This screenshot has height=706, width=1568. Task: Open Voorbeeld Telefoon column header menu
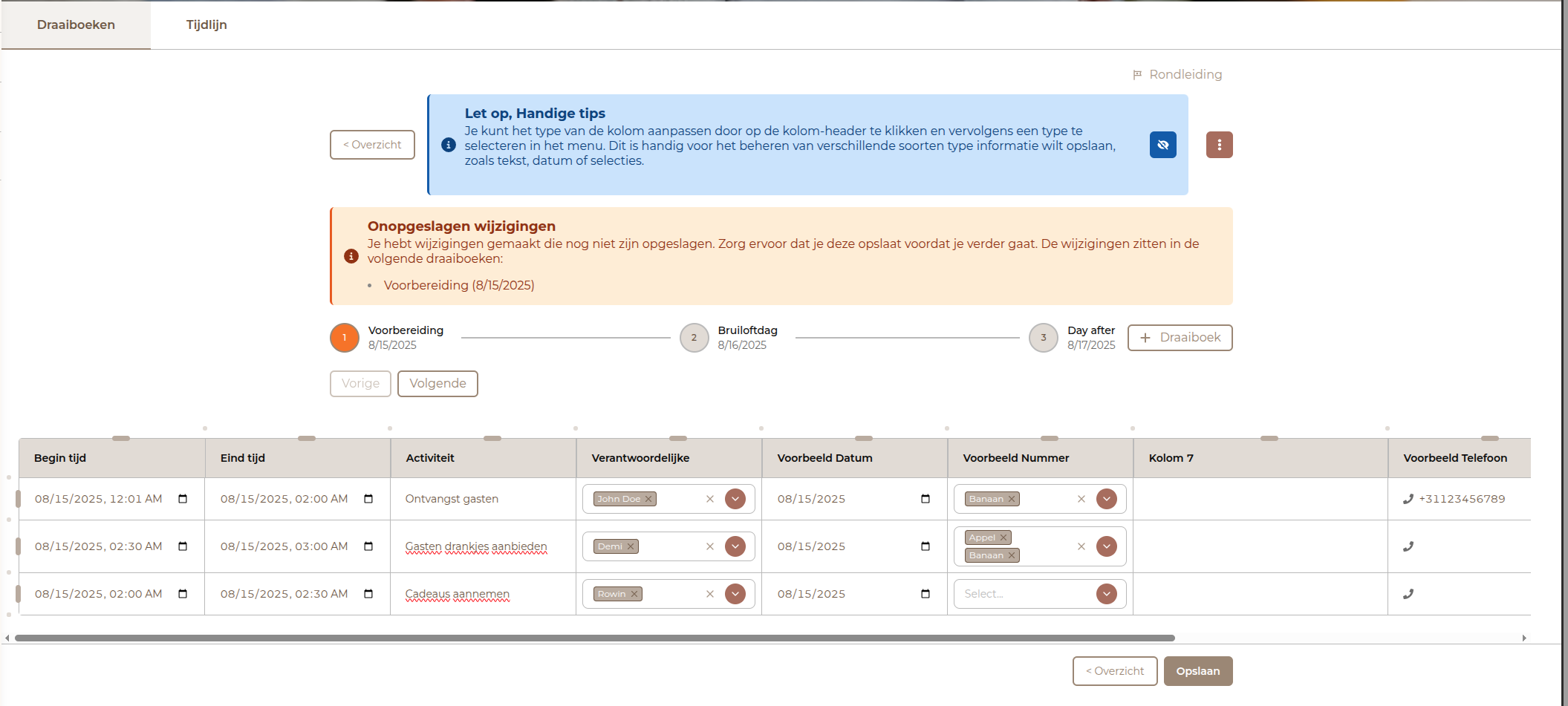coord(1460,458)
